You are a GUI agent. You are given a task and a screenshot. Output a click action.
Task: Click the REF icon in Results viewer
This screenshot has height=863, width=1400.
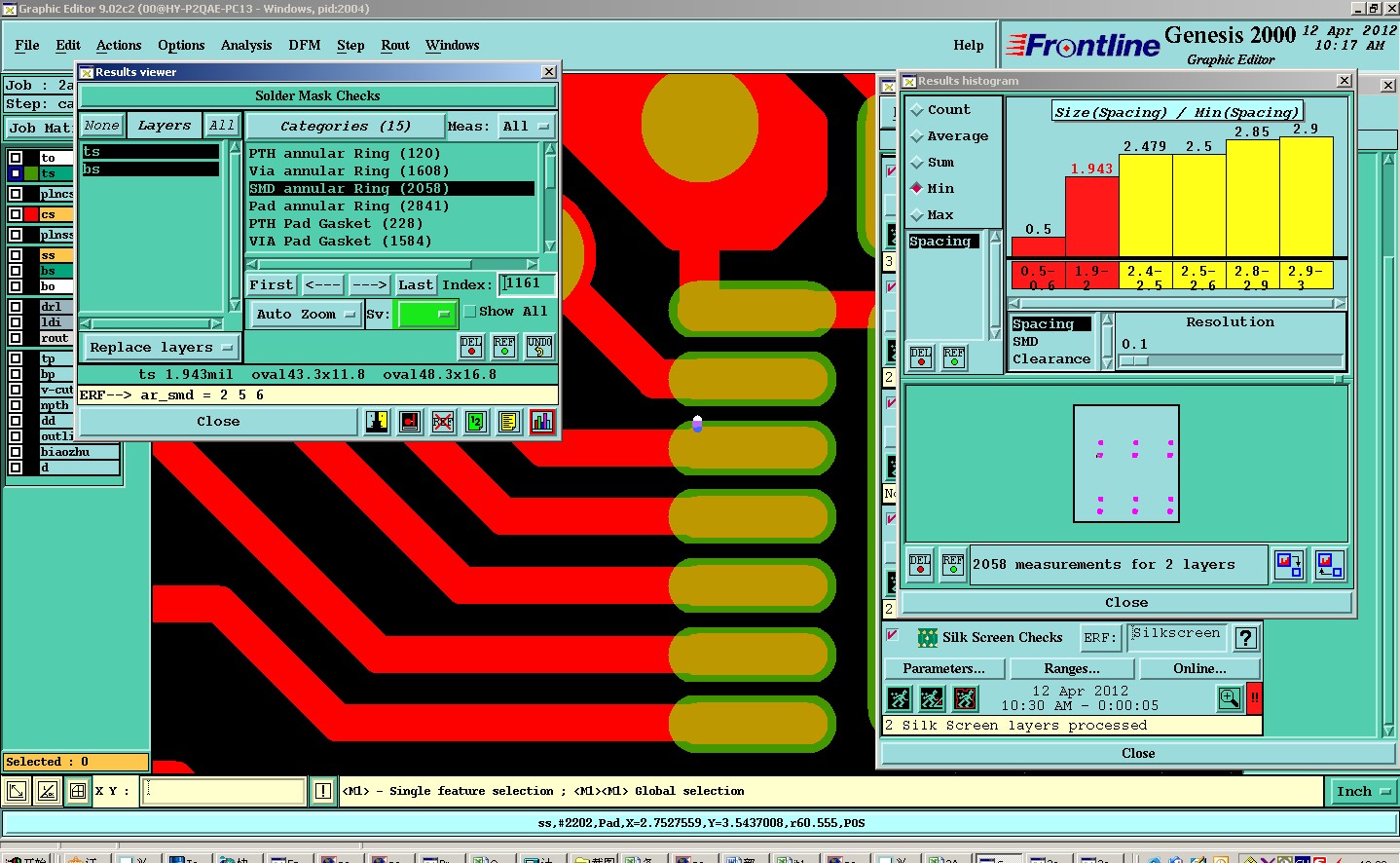[504, 347]
